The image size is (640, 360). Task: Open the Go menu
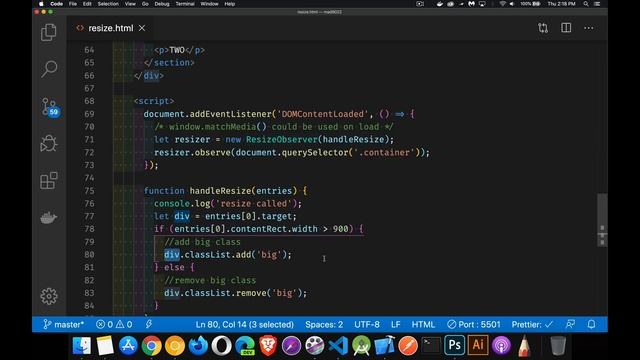click(145, 4)
